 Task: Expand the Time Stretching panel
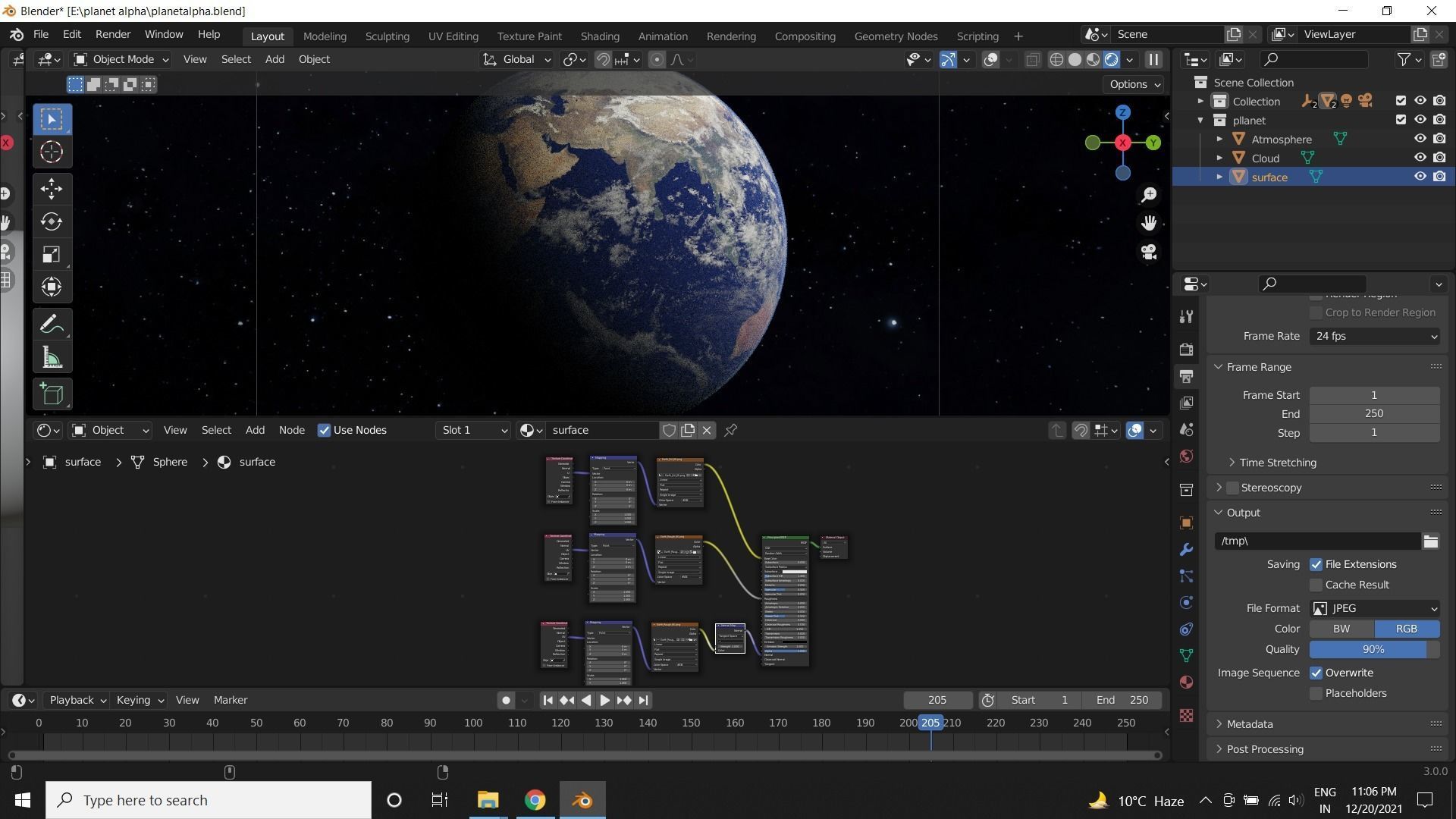pyautogui.click(x=1278, y=463)
